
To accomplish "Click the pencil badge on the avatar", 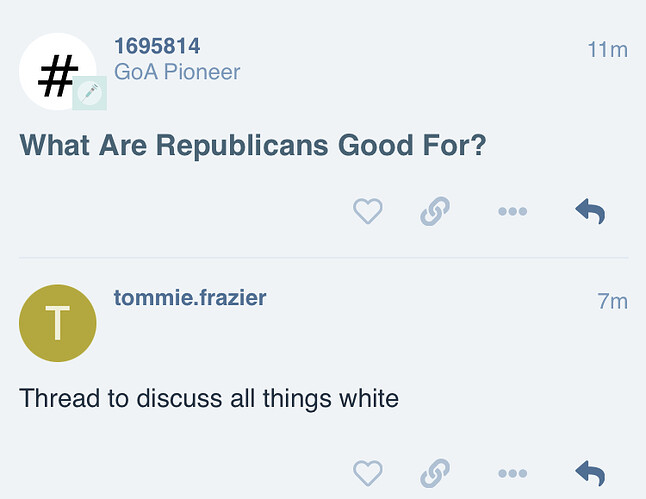I will tap(90, 93).
